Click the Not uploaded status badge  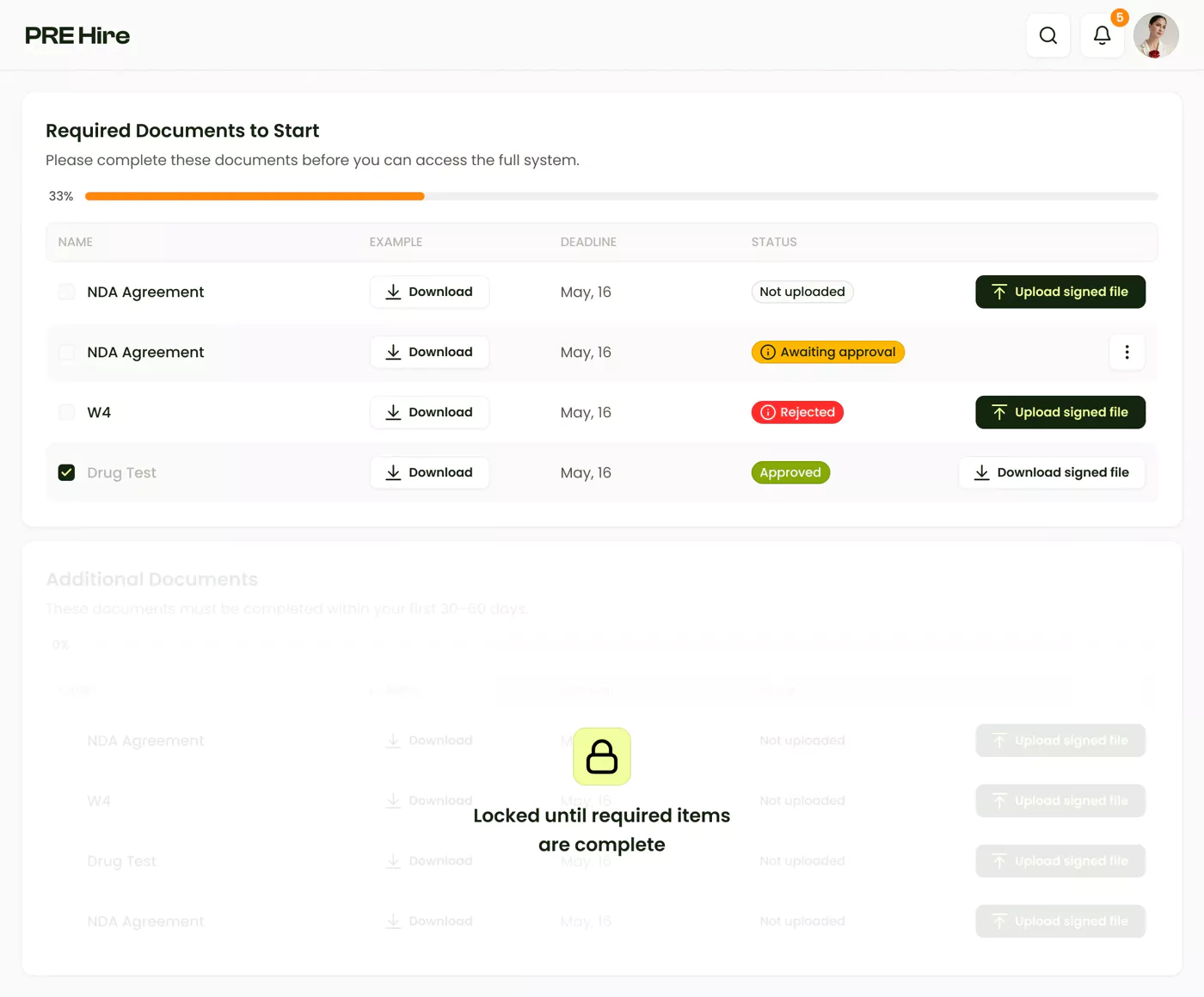click(x=802, y=292)
